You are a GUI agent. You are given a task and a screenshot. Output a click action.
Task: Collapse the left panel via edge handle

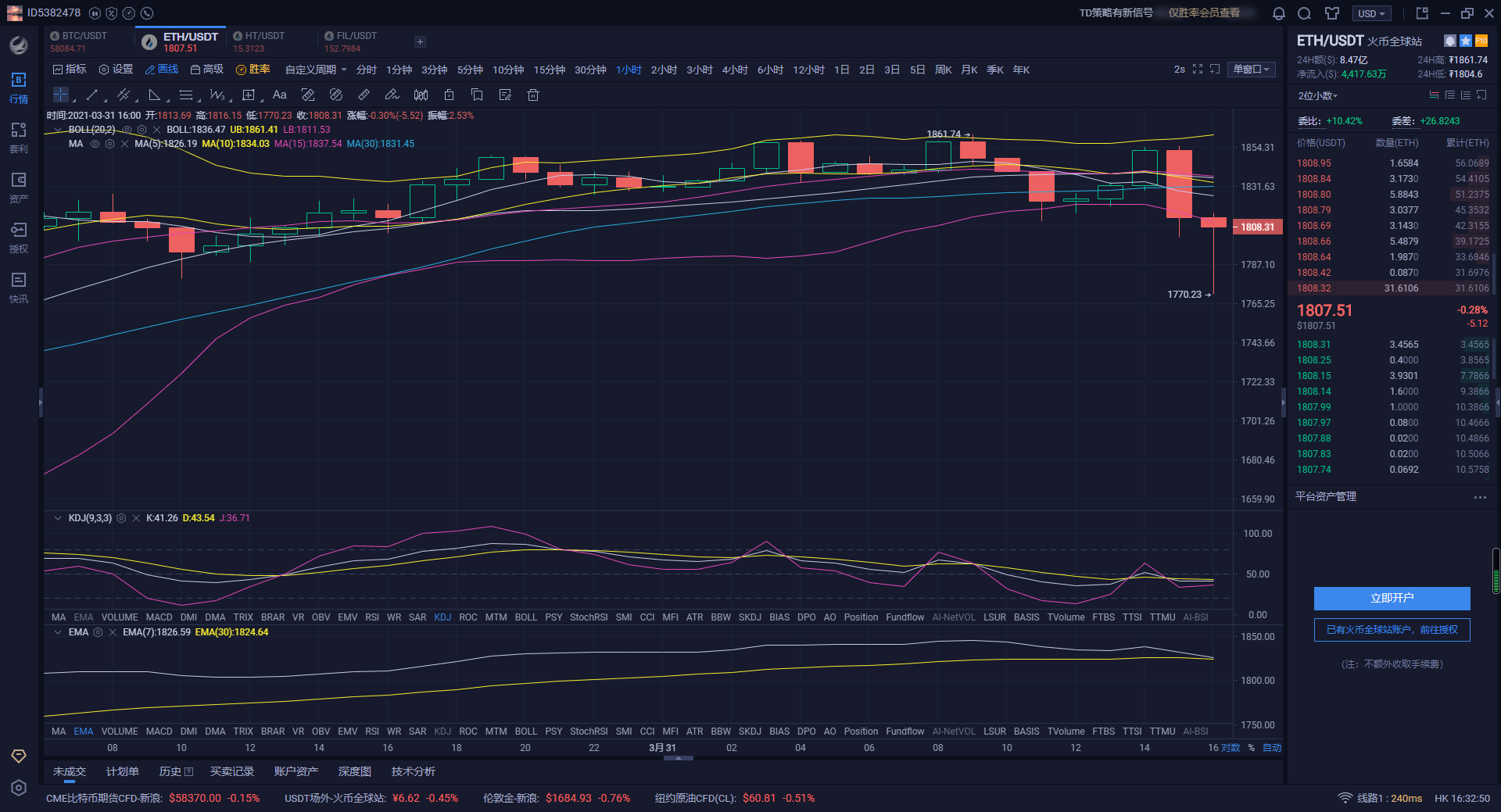click(41, 402)
